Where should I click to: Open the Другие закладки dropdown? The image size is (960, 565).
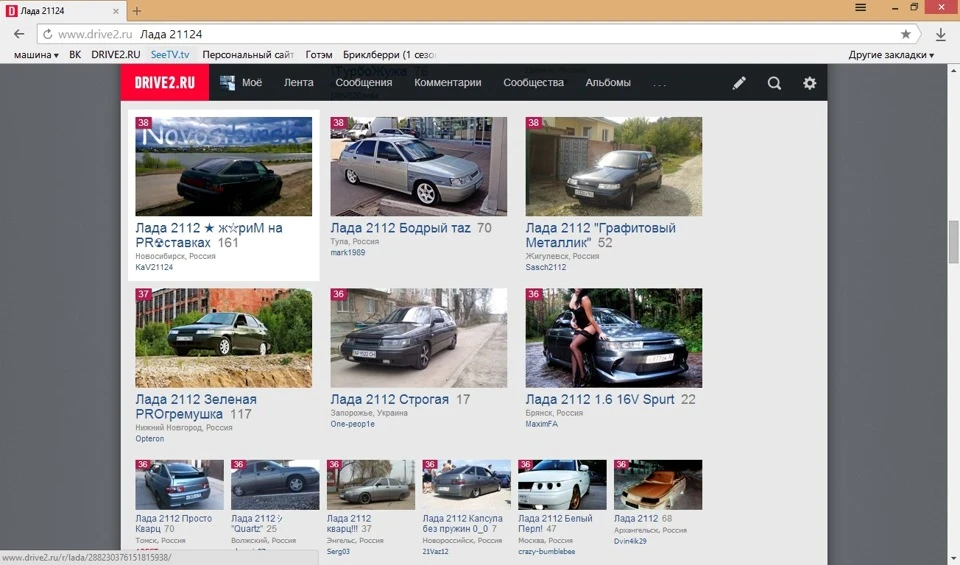point(891,54)
